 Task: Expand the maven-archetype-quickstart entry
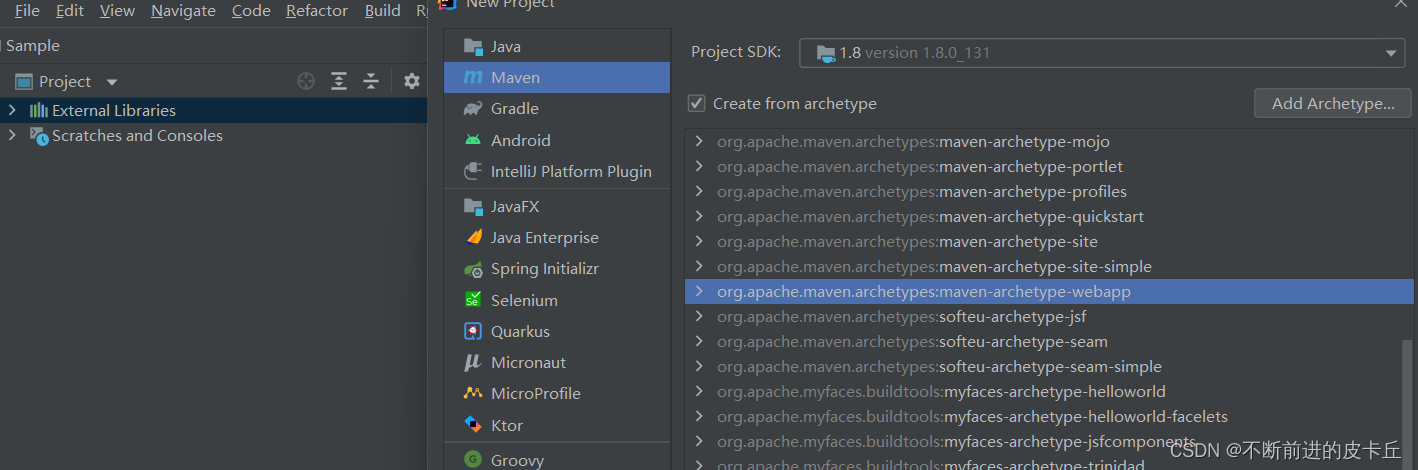pos(699,216)
